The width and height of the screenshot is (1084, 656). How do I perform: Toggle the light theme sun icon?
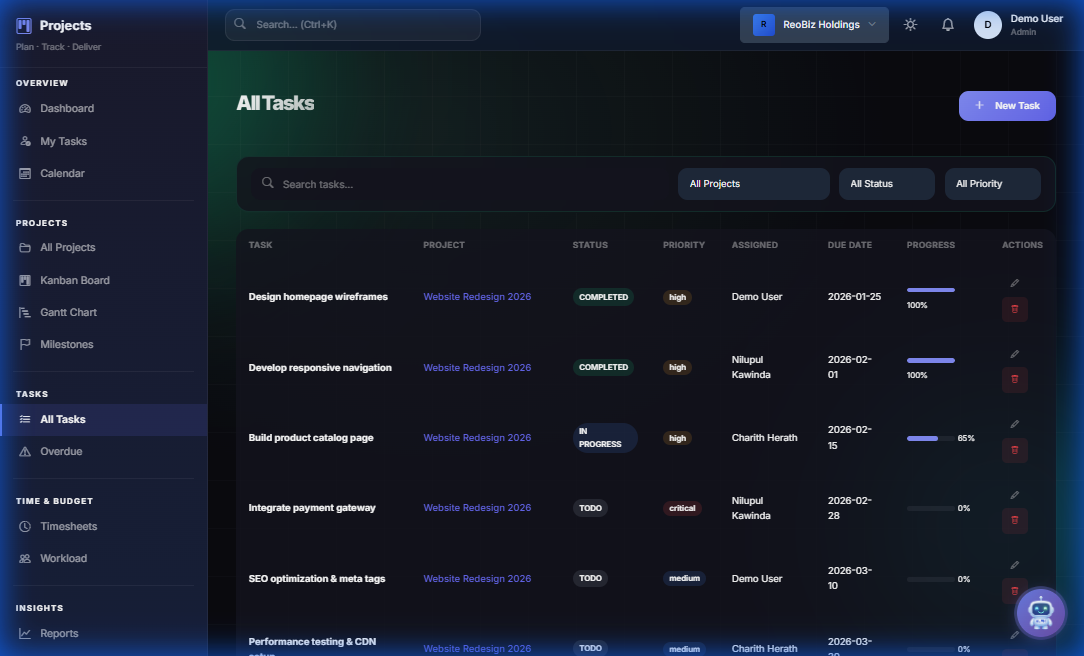pos(910,24)
